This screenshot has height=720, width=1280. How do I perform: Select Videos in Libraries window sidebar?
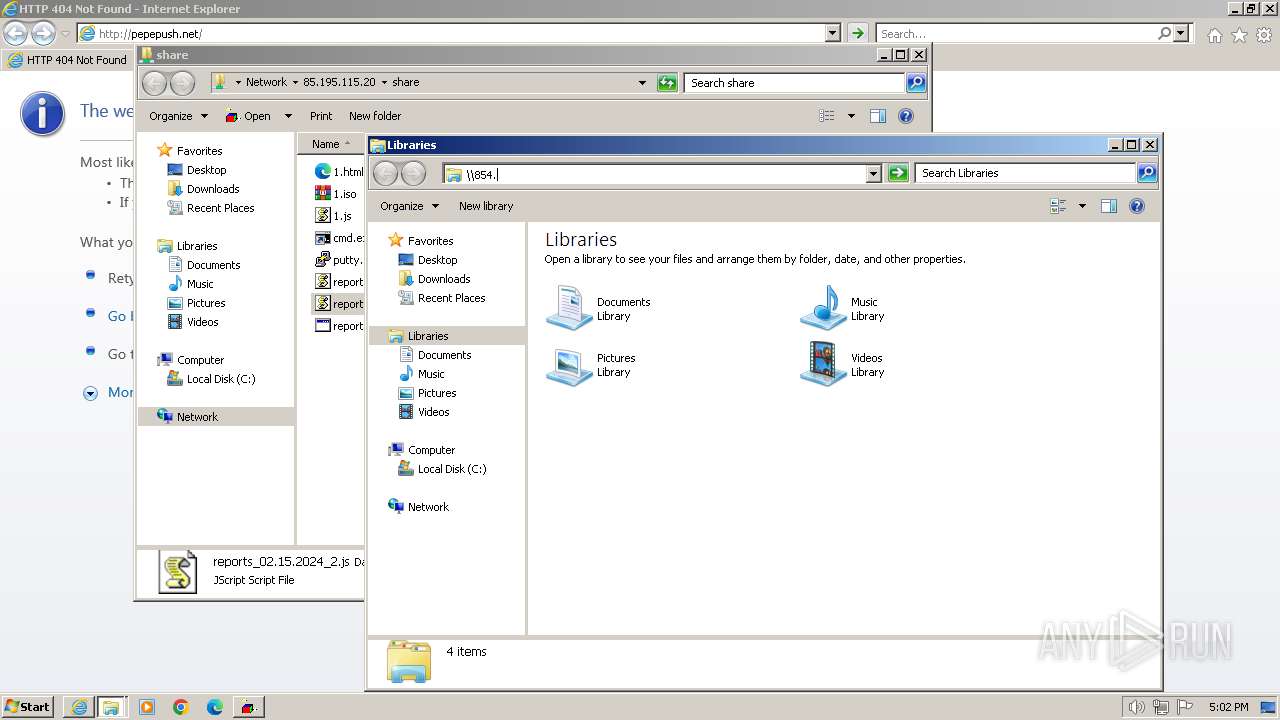424,412
